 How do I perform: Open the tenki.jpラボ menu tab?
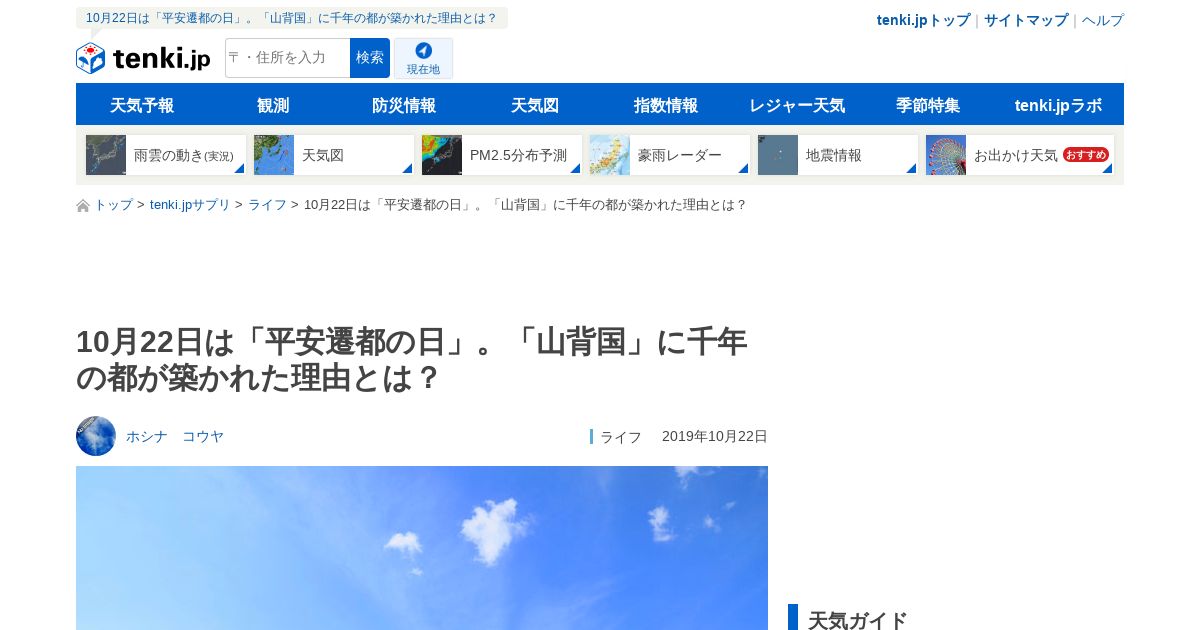point(1059,105)
